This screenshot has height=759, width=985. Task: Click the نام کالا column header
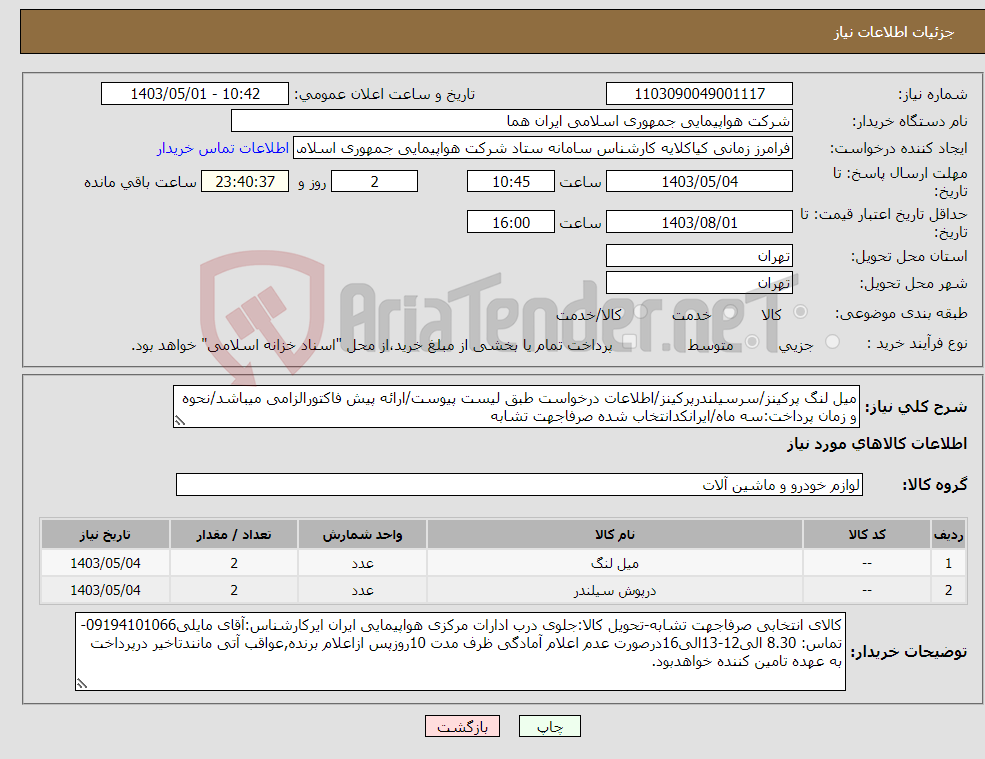point(615,534)
